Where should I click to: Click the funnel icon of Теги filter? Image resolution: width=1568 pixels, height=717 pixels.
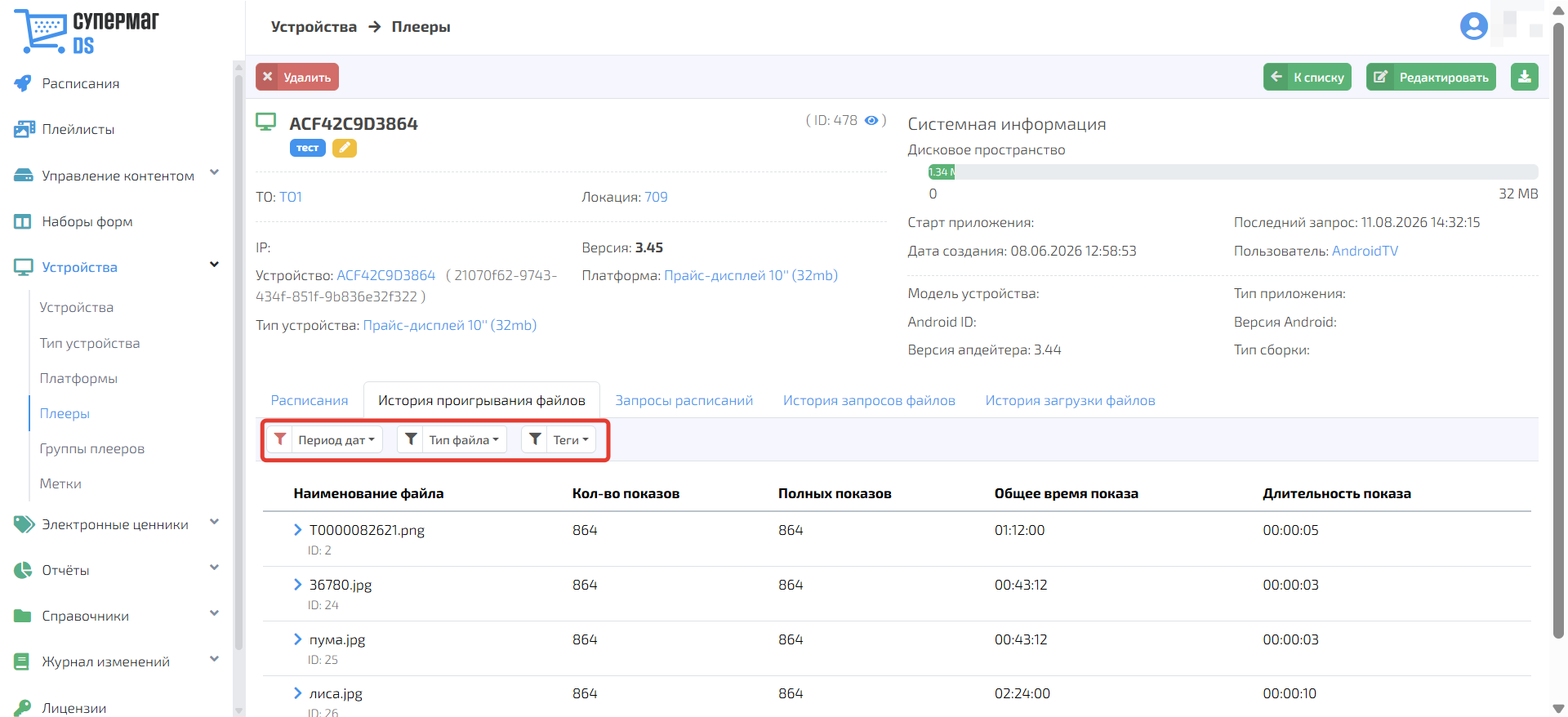coord(535,439)
